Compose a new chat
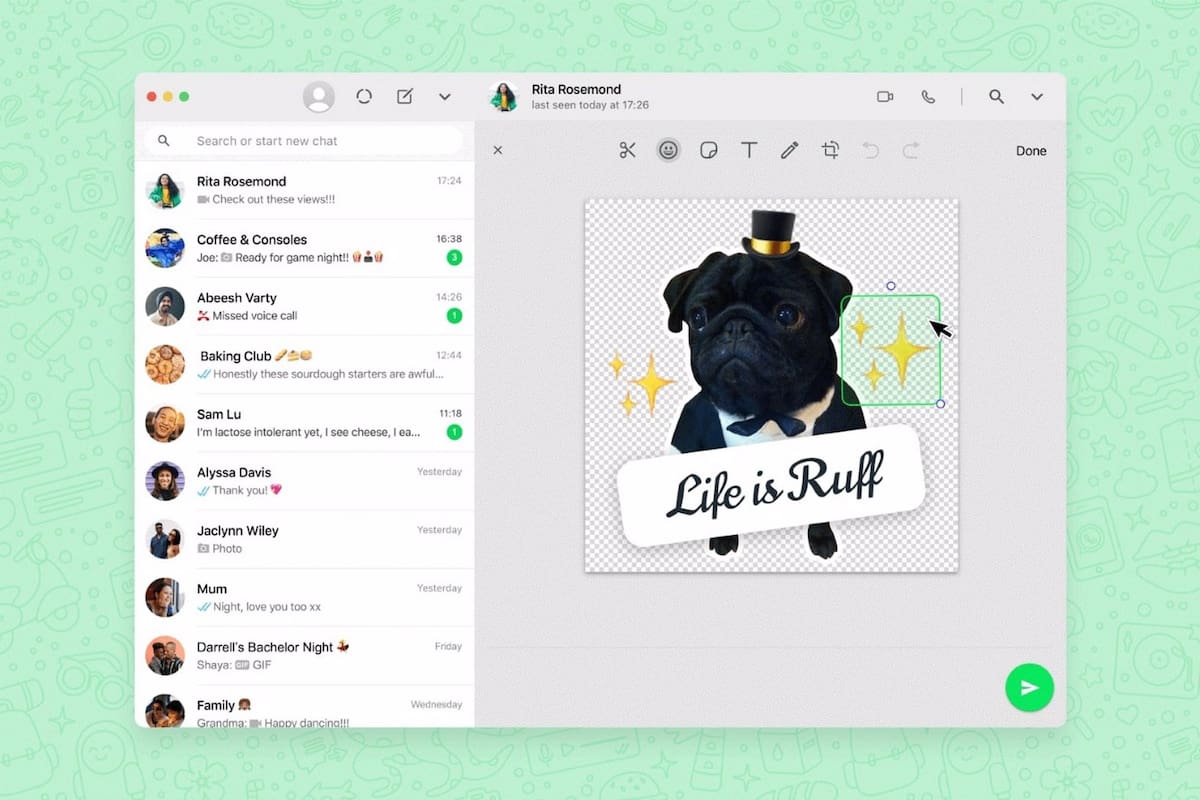The image size is (1200, 800). coord(404,96)
